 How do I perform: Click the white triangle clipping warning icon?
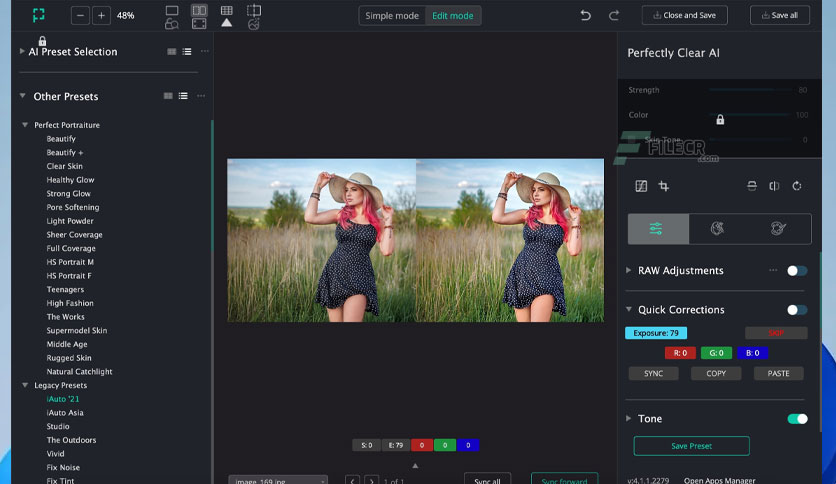coord(227,22)
